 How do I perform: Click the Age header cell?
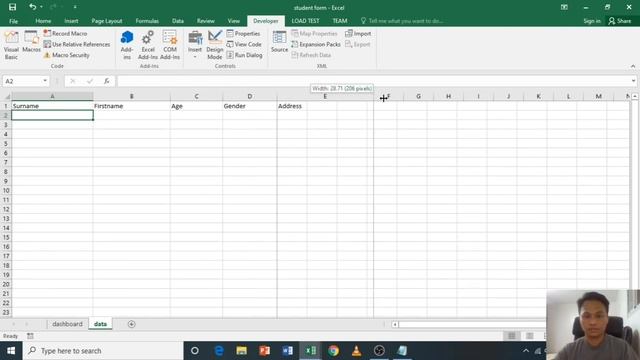(196, 106)
